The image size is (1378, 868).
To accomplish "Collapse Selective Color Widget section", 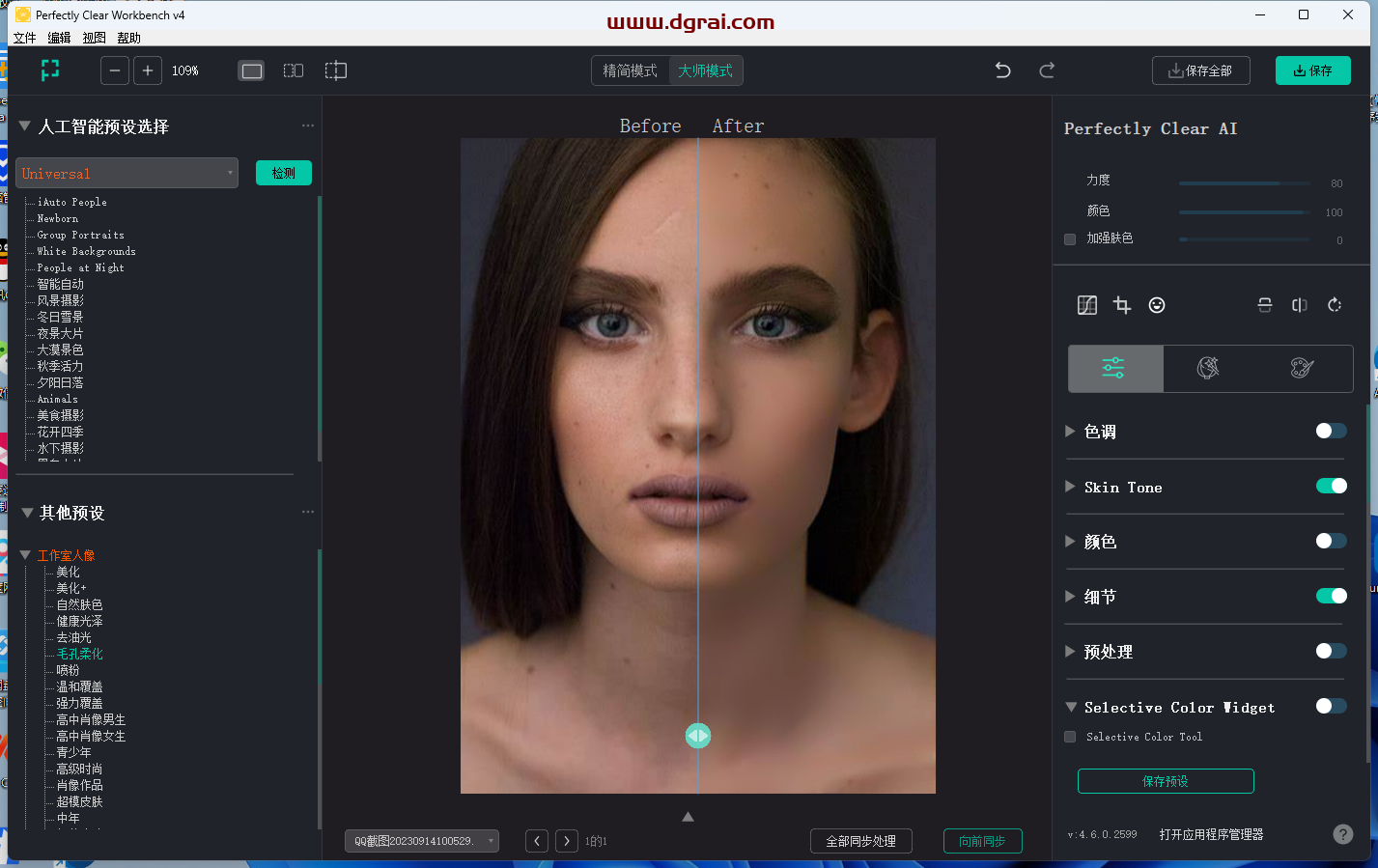I will click(1071, 707).
